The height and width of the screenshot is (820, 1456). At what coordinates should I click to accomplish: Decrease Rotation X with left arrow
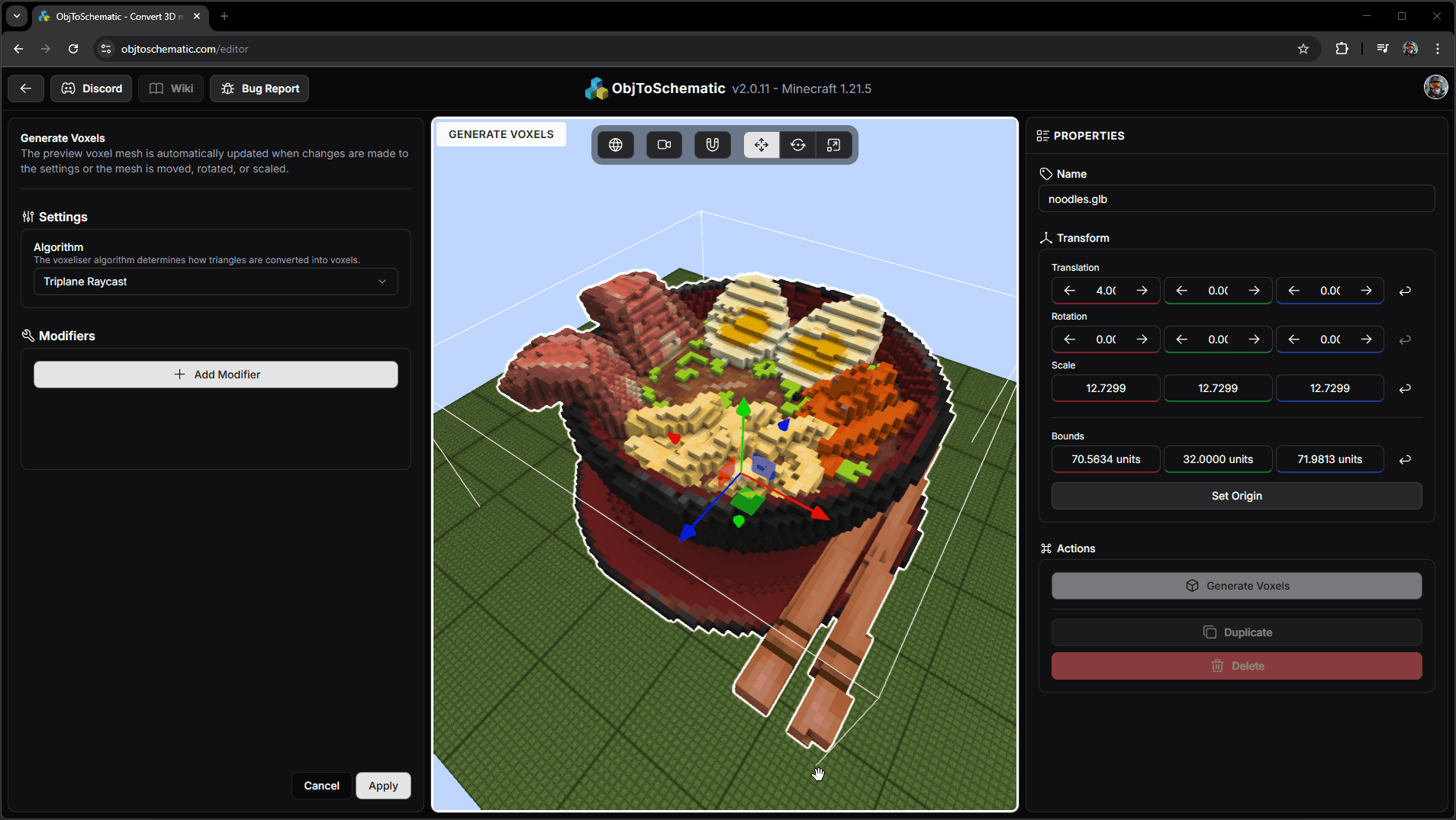[1069, 339]
